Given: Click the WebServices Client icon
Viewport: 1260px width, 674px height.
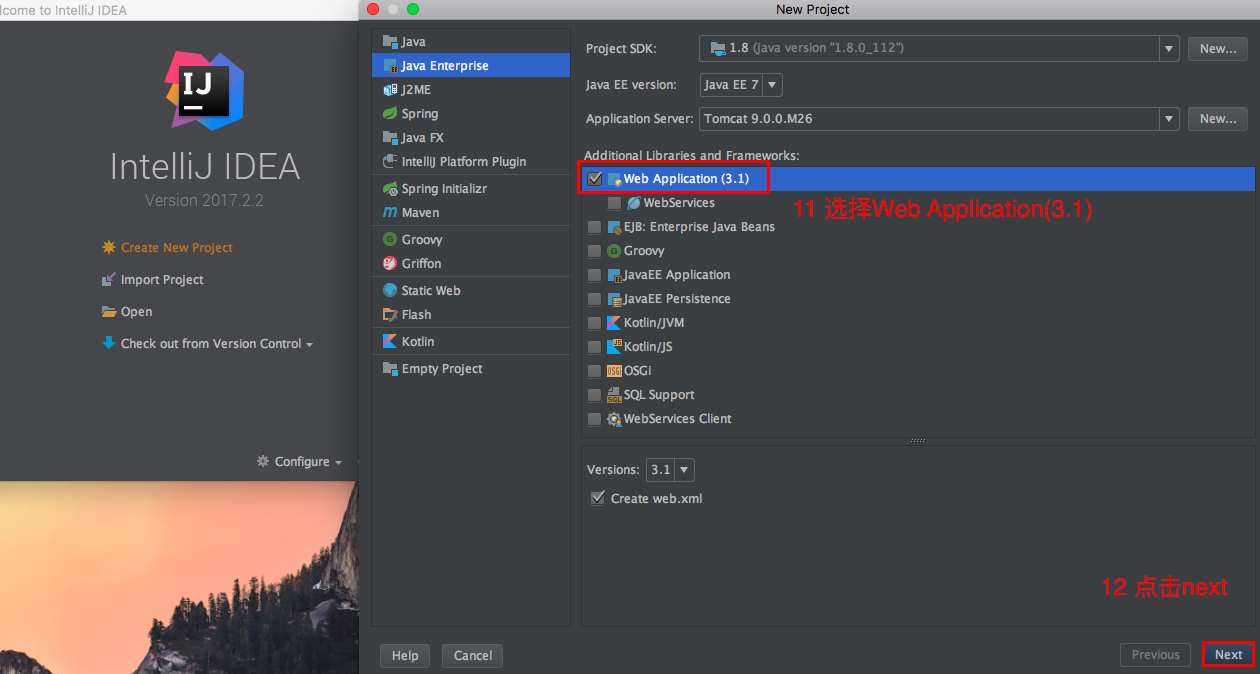Looking at the screenshot, I should pyautogui.click(x=614, y=419).
